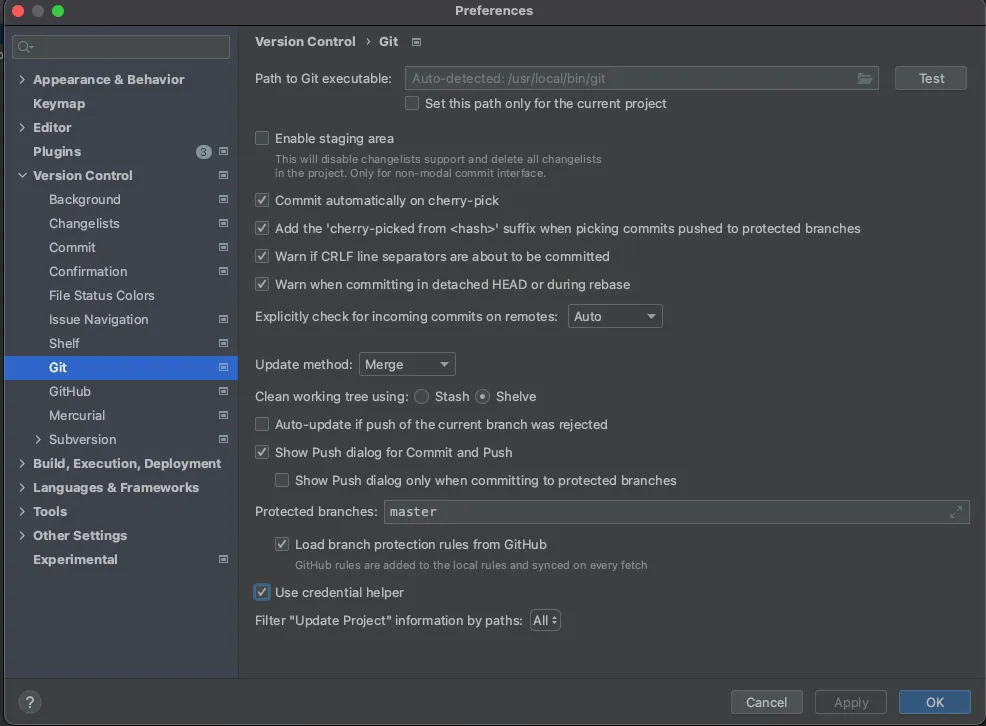
Task: Click the folder browse icon in Git path
Action: click(x=865, y=79)
